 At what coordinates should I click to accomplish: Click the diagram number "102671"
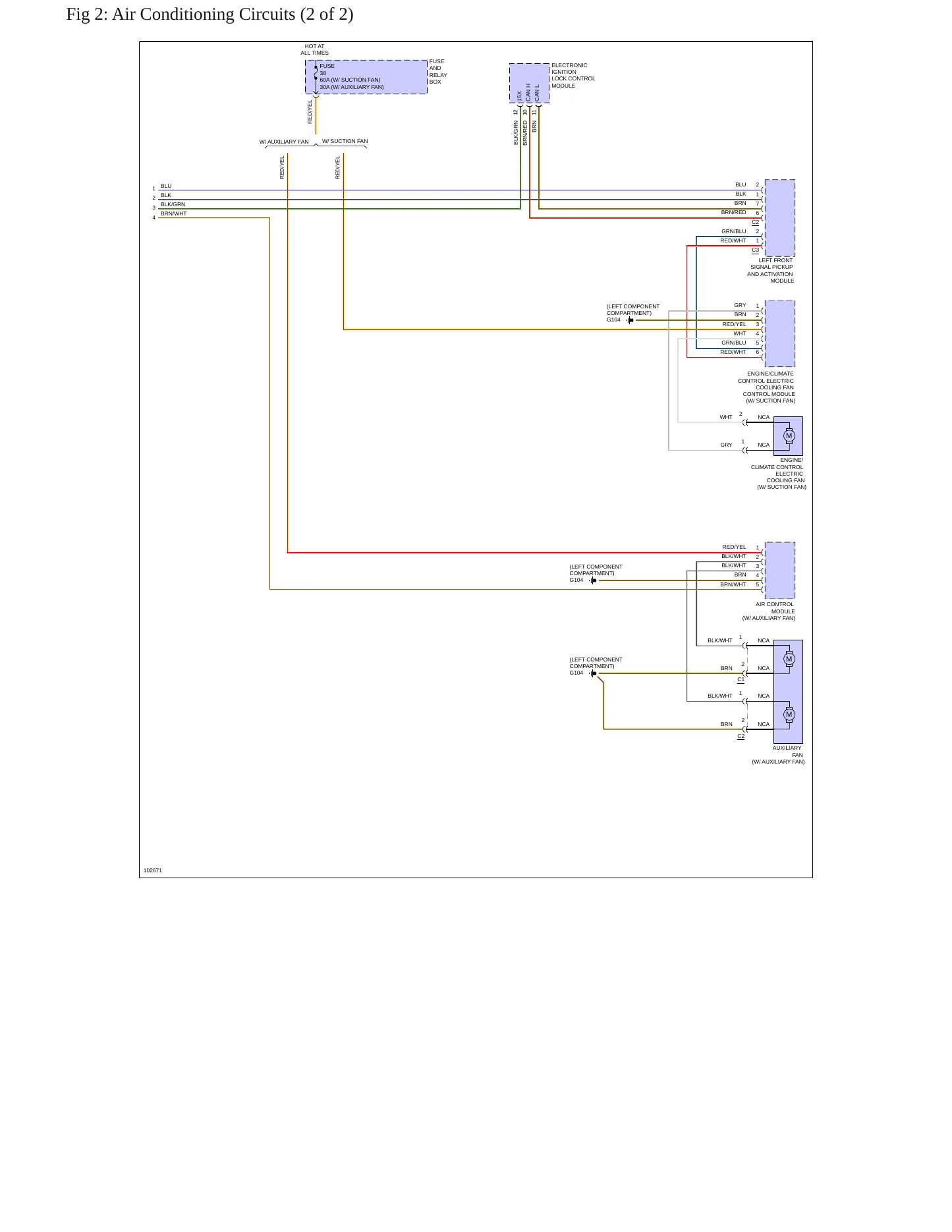(153, 870)
